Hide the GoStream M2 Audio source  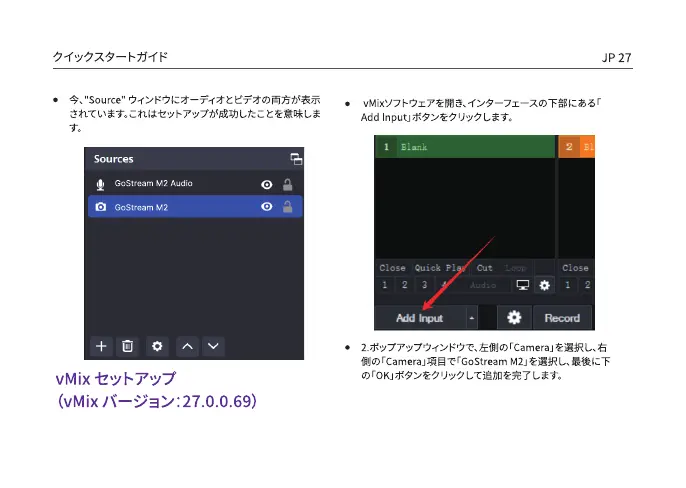coord(267,184)
